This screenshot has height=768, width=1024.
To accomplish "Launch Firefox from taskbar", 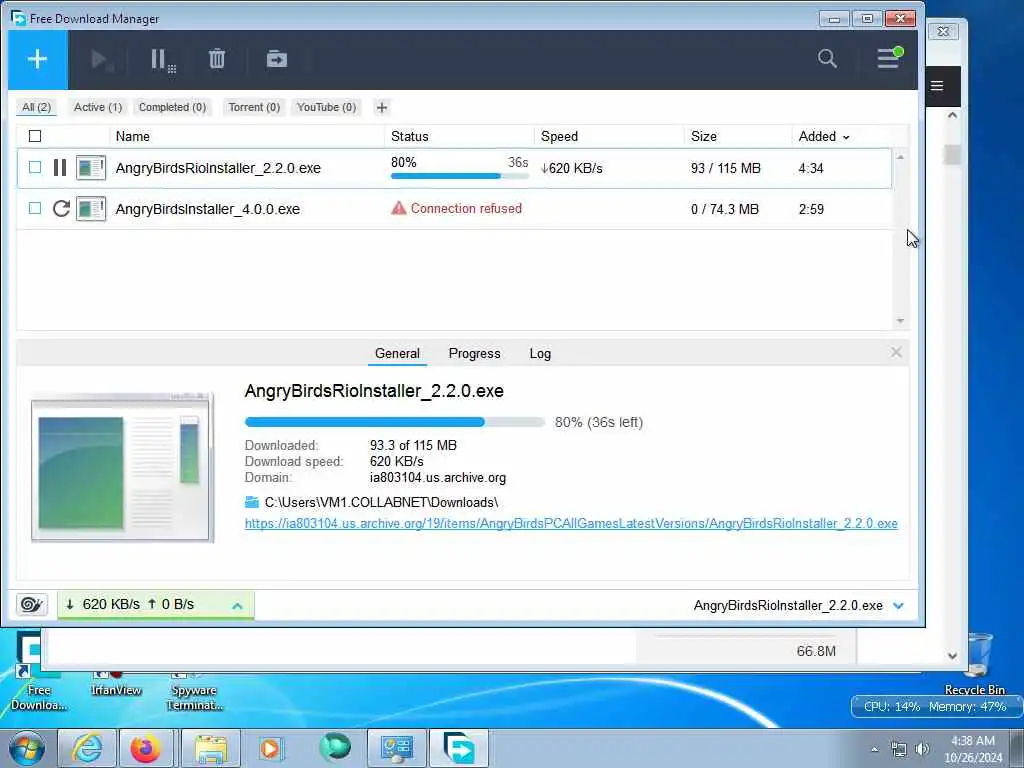I will click(145, 748).
